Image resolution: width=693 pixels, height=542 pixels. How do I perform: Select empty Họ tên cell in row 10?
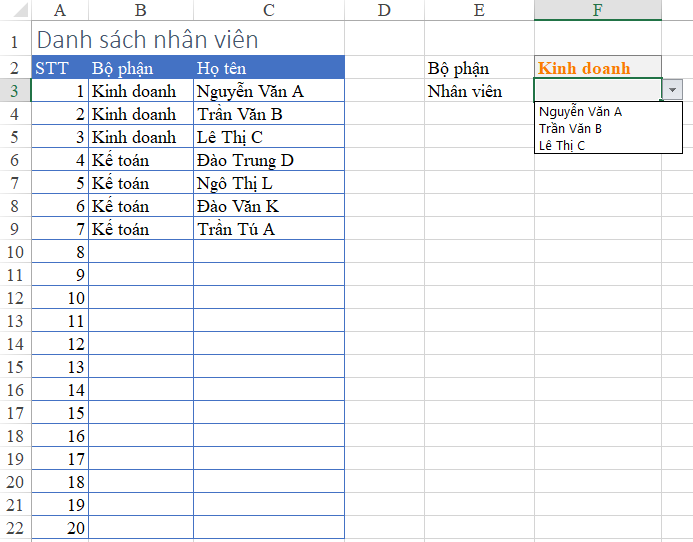tap(269, 252)
